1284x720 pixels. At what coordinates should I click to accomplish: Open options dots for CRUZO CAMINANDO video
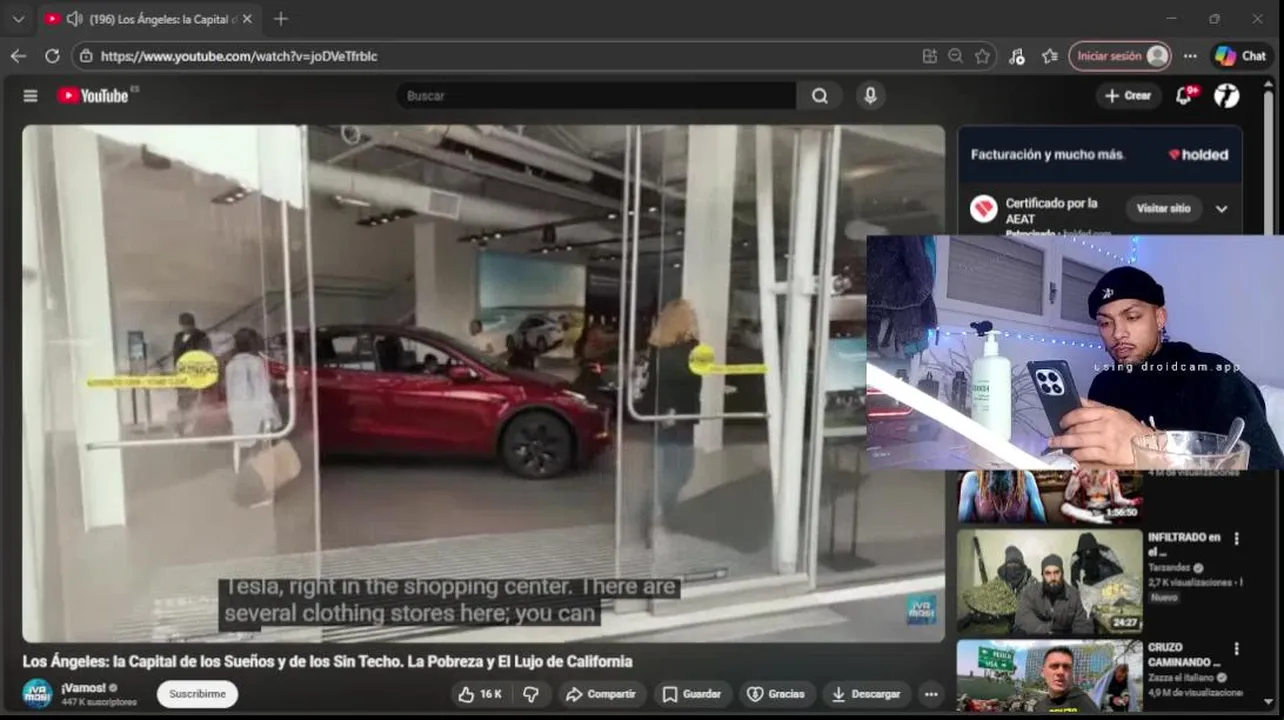[x=1236, y=649]
